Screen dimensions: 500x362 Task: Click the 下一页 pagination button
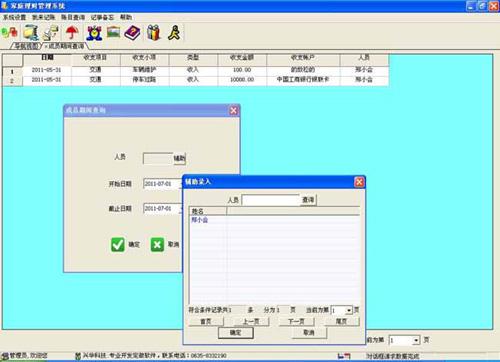296,321
